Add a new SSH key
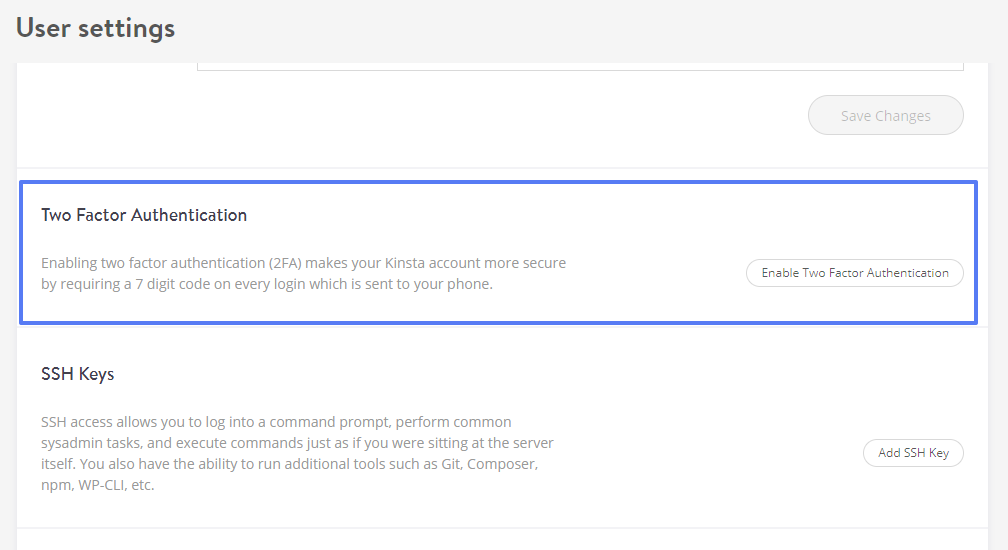The width and height of the screenshot is (1008, 550). (x=913, y=453)
